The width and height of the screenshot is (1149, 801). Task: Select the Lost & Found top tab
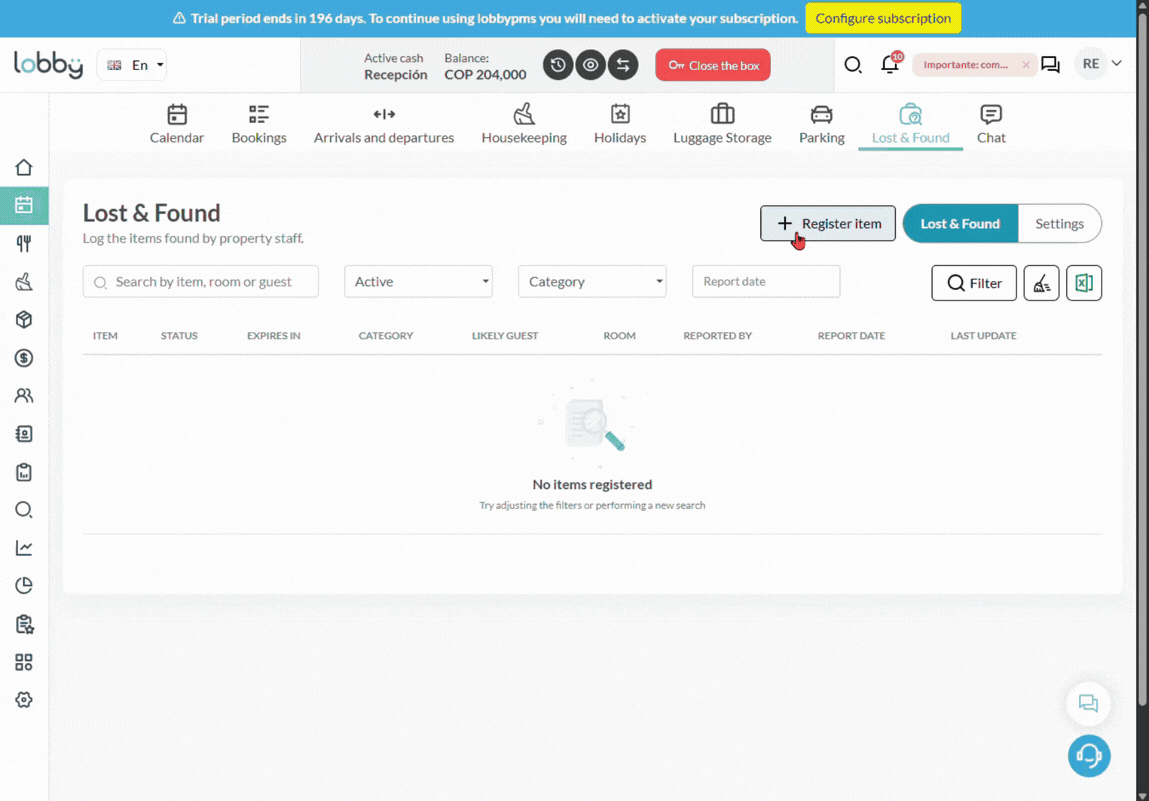(x=910, y=124)
